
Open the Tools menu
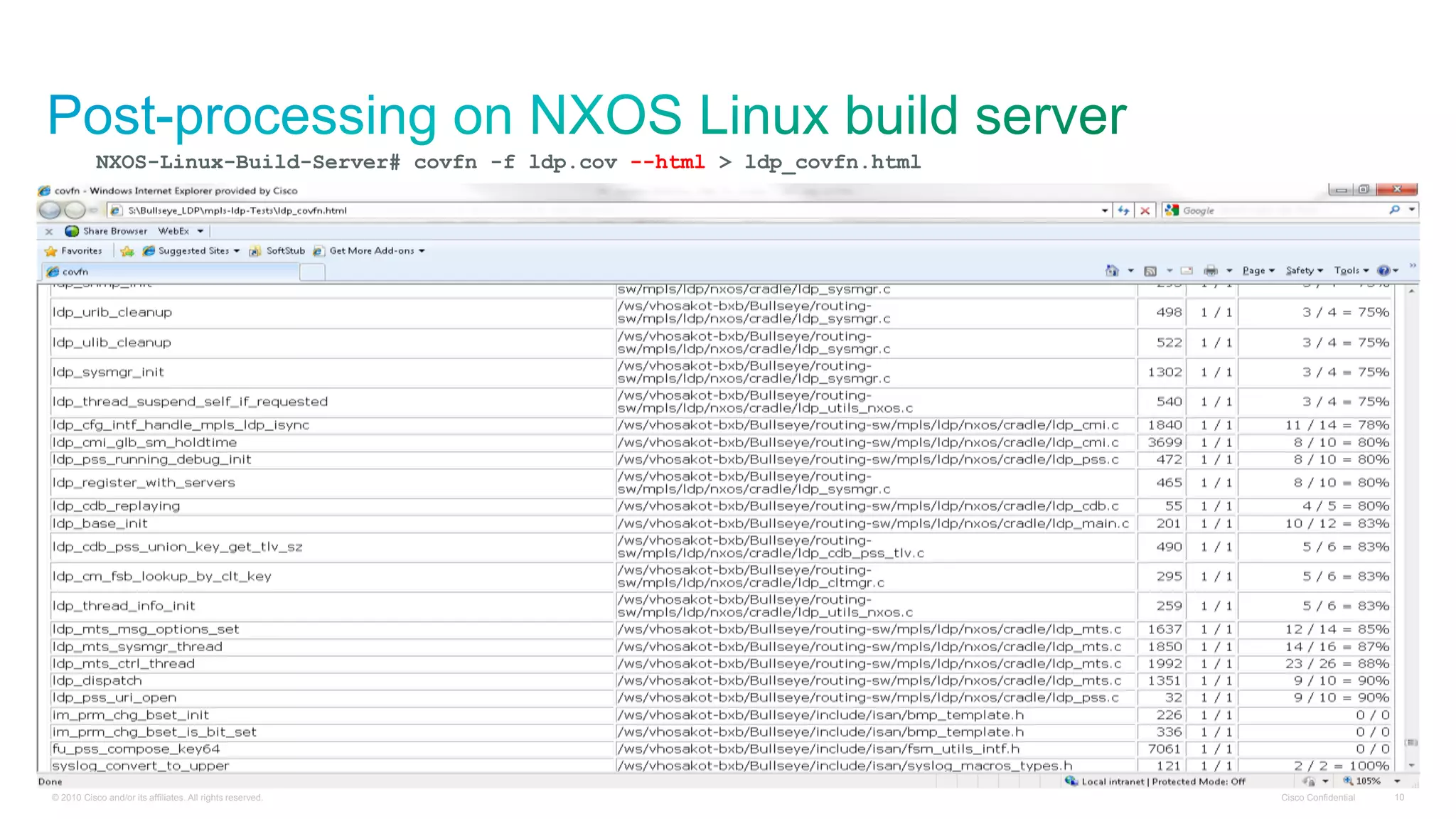click(1351, 270)
